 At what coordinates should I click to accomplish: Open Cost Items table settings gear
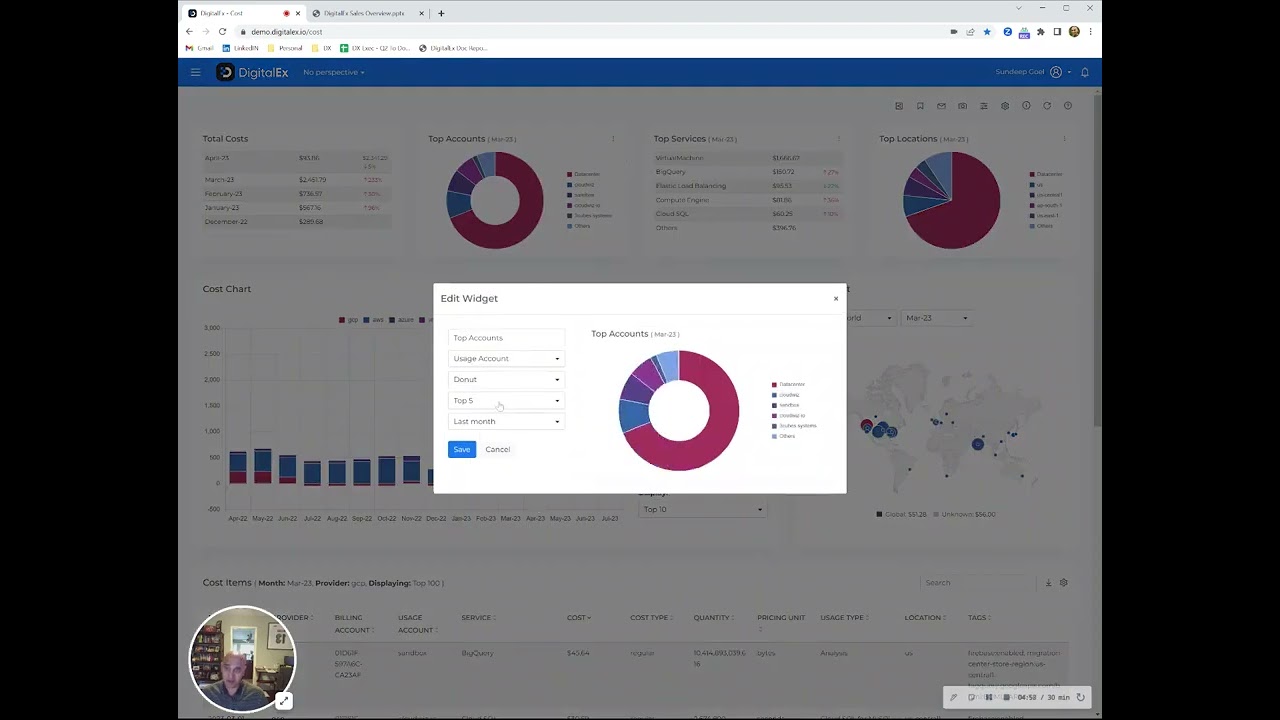coord(1064,583)
